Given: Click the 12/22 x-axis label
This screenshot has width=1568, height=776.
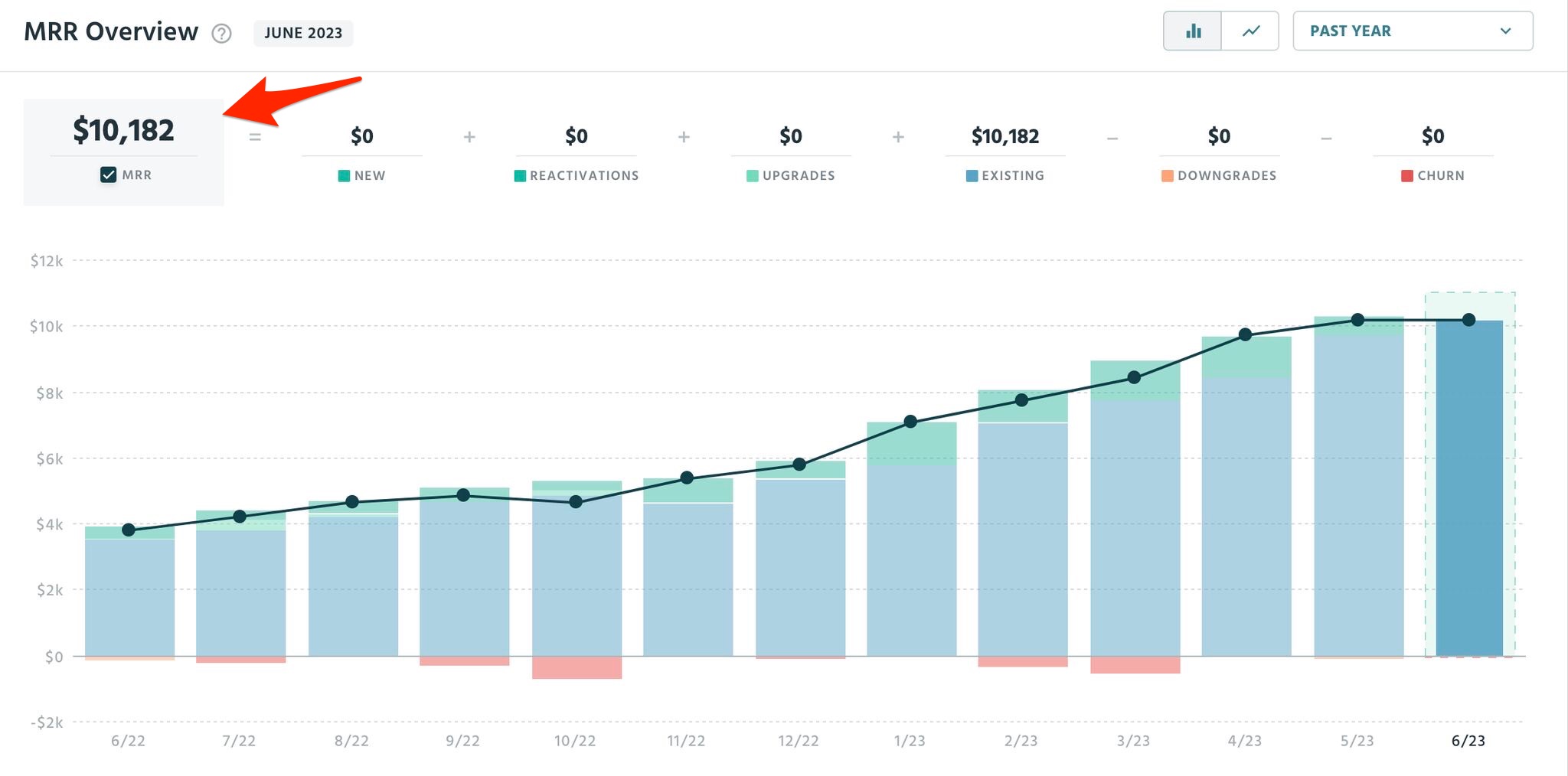Looking at the screenshot, I should [x=799, y=741].
